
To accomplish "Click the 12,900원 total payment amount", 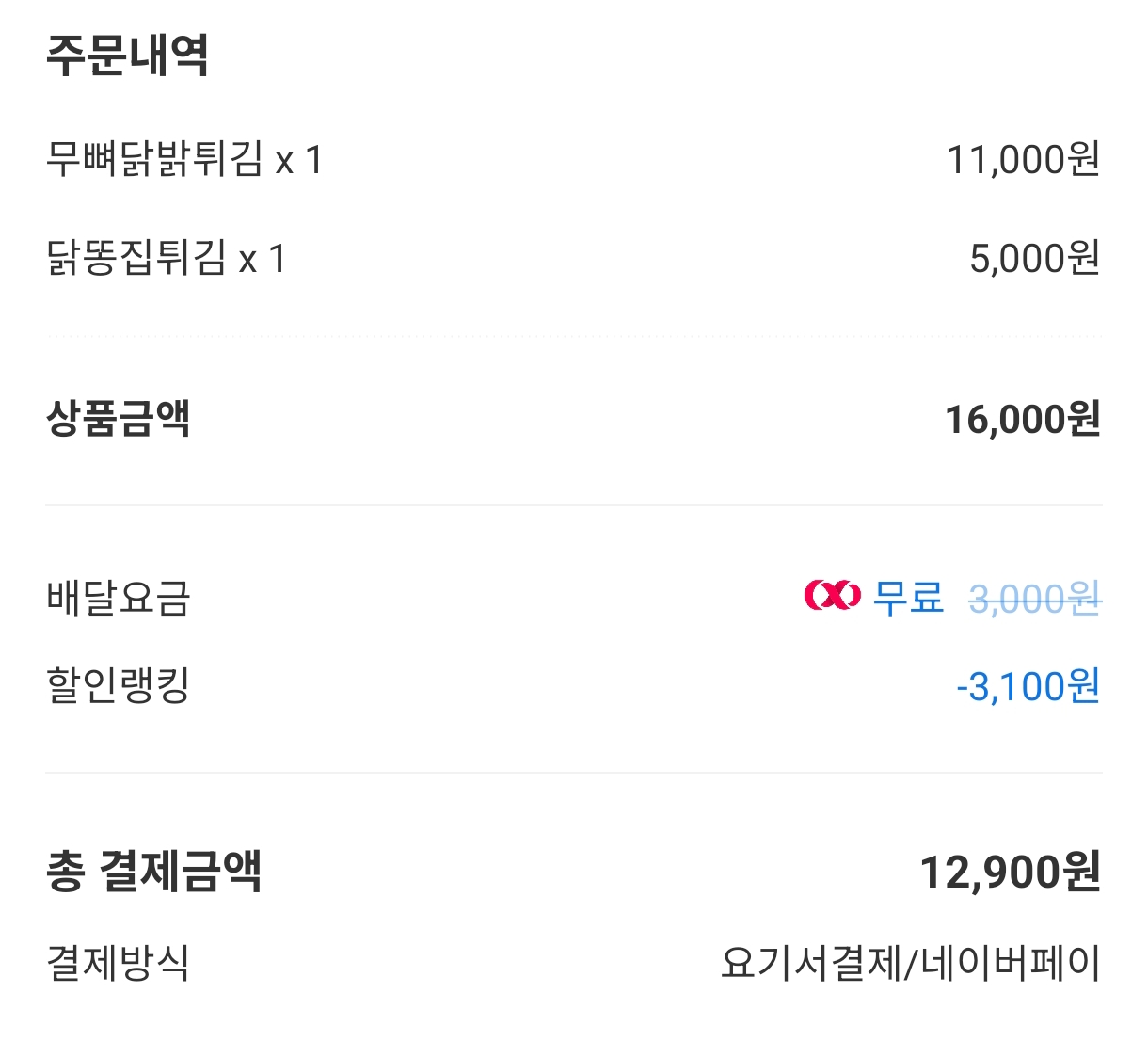I will point(1010,872).
